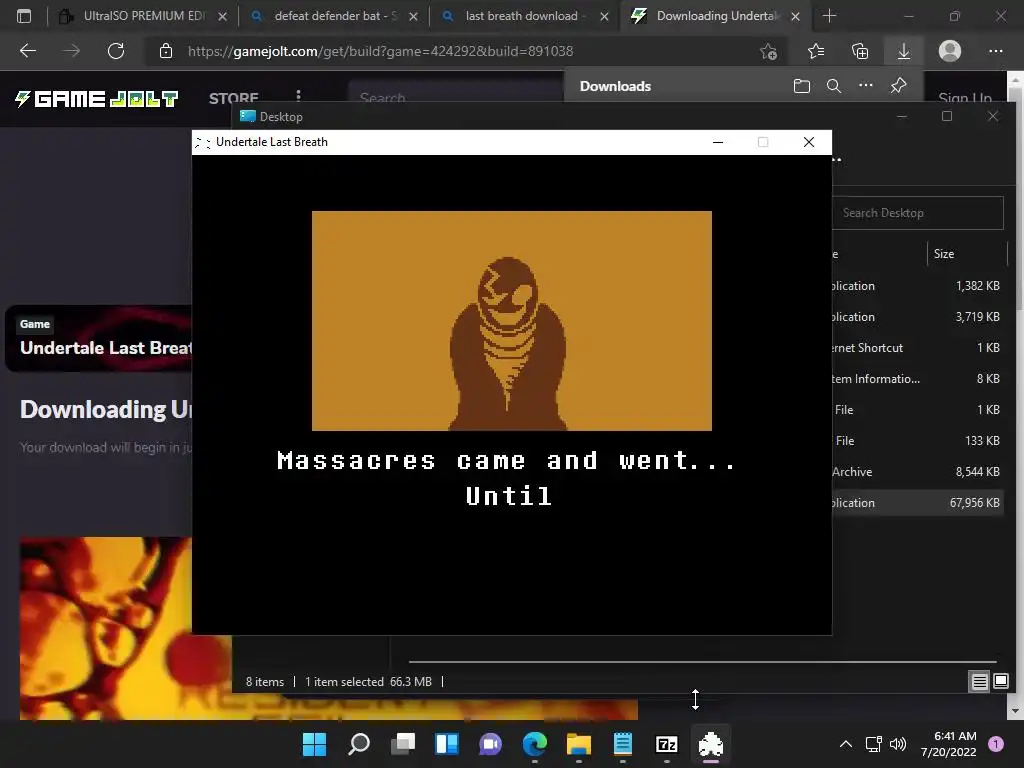This screenshot has height=768, width=1024.
Task: Pin the Downloads panel
Action: coord(899,86)
